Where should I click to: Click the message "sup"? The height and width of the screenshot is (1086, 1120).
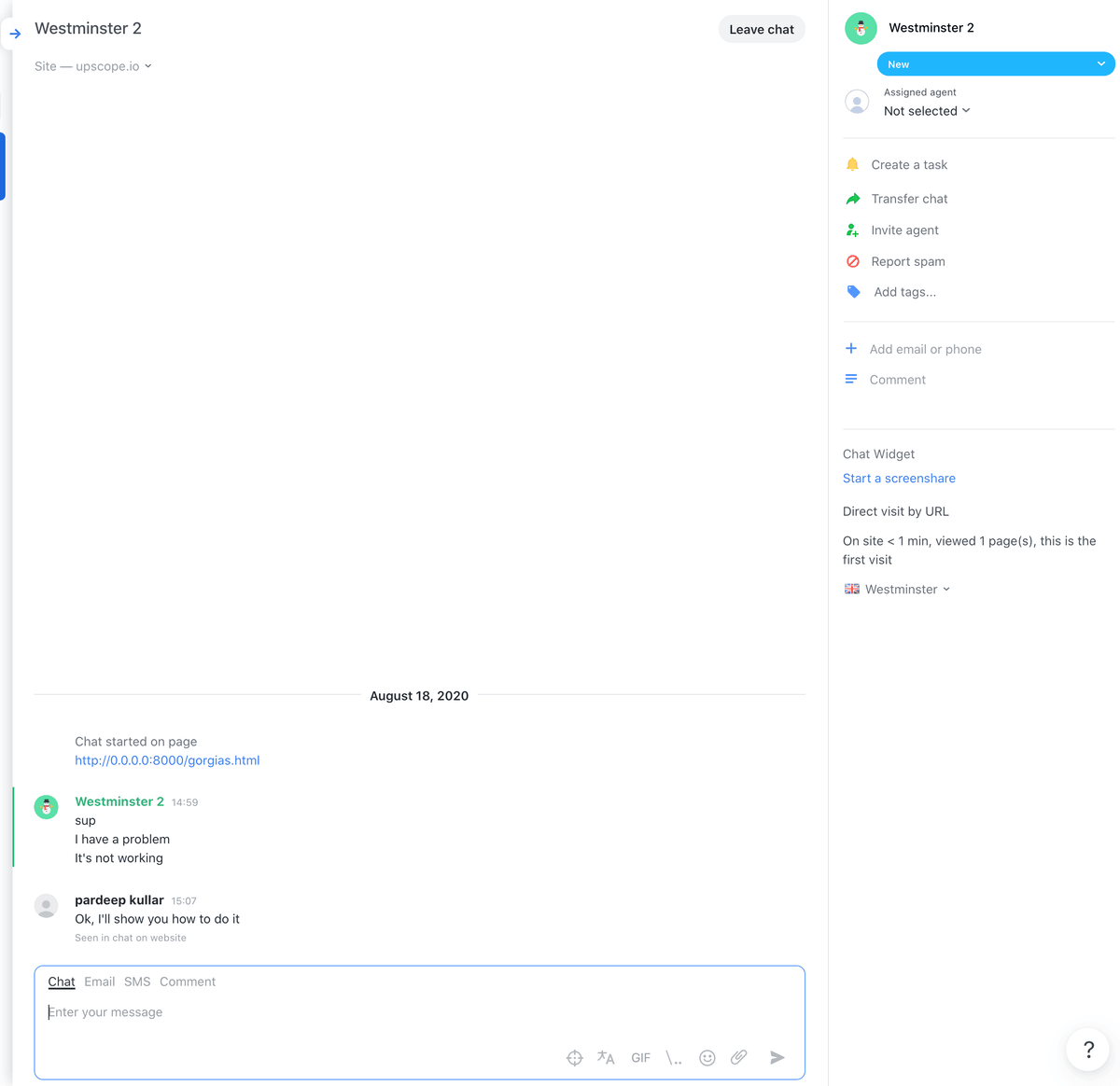85,820
